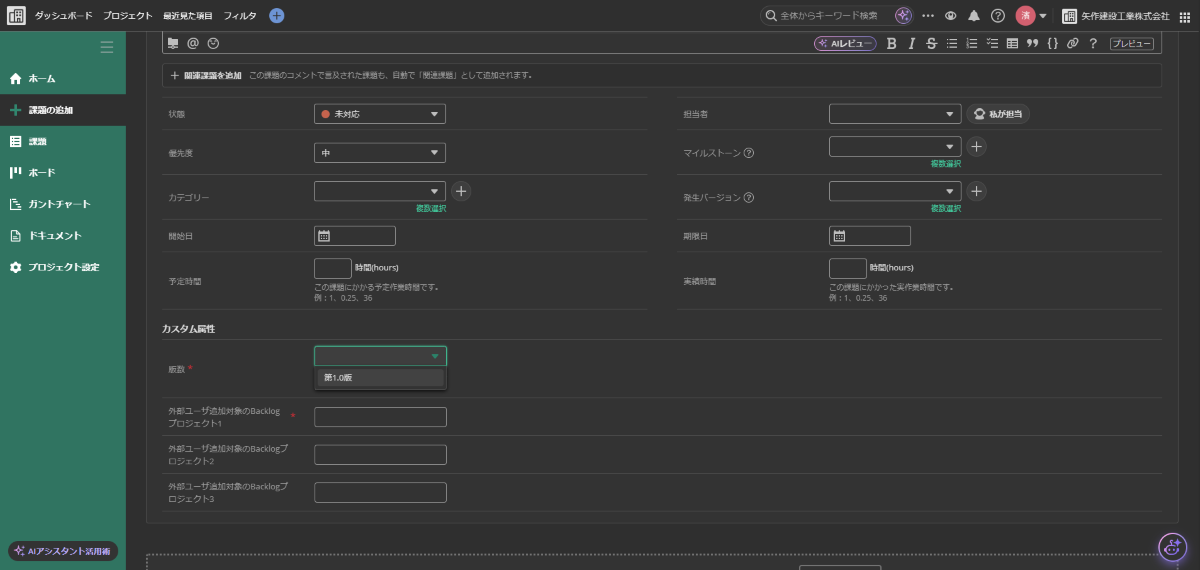Open 課題 list in sidebar

point(63,141)
